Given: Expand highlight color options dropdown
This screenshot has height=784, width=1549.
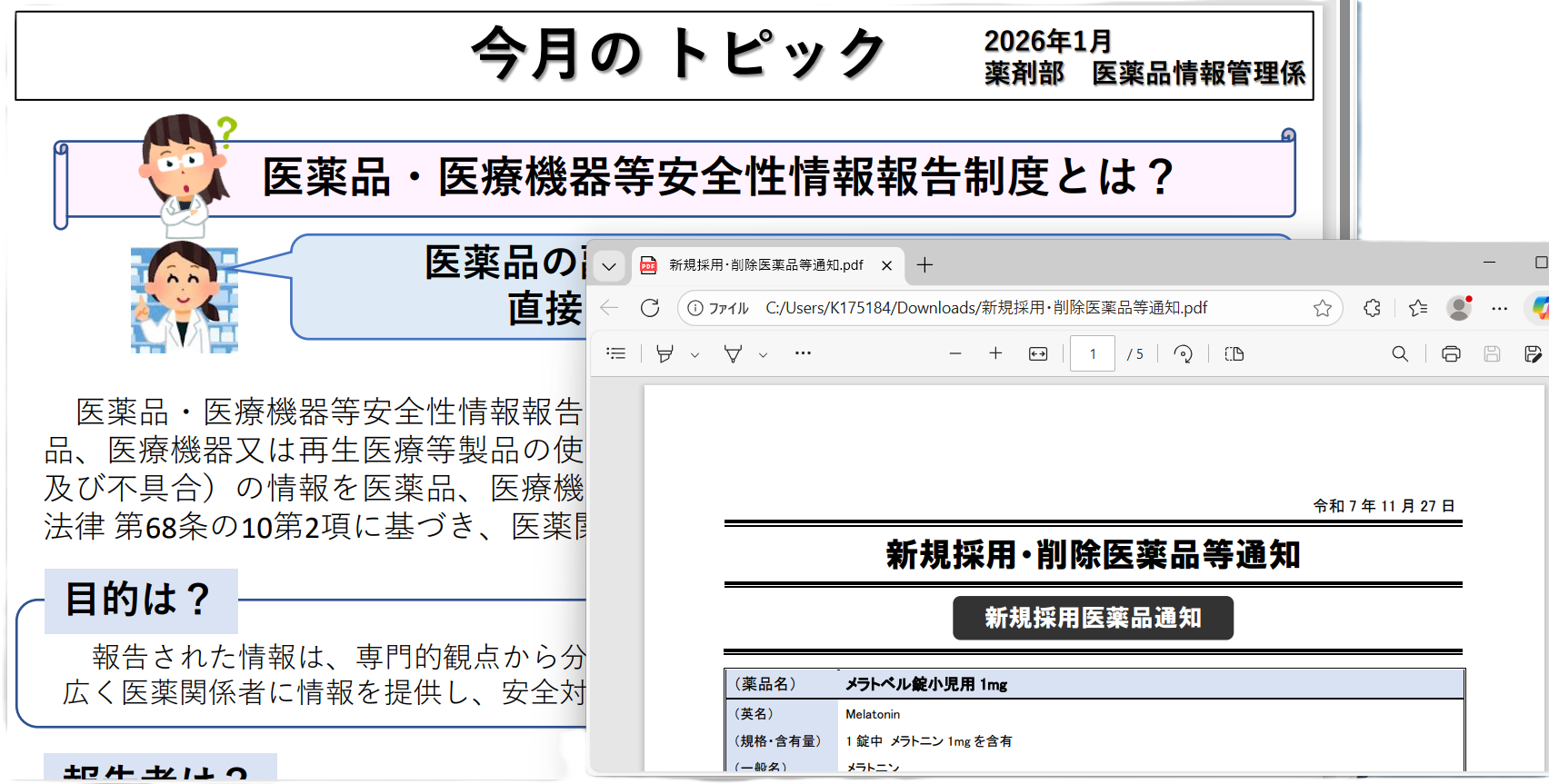Looking at the screenshot, I should [695, 355].
